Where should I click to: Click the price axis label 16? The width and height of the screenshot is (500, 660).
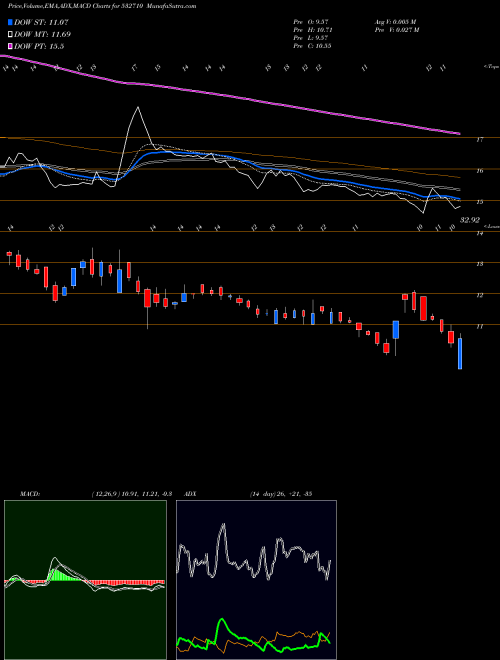tap(479, 171)
